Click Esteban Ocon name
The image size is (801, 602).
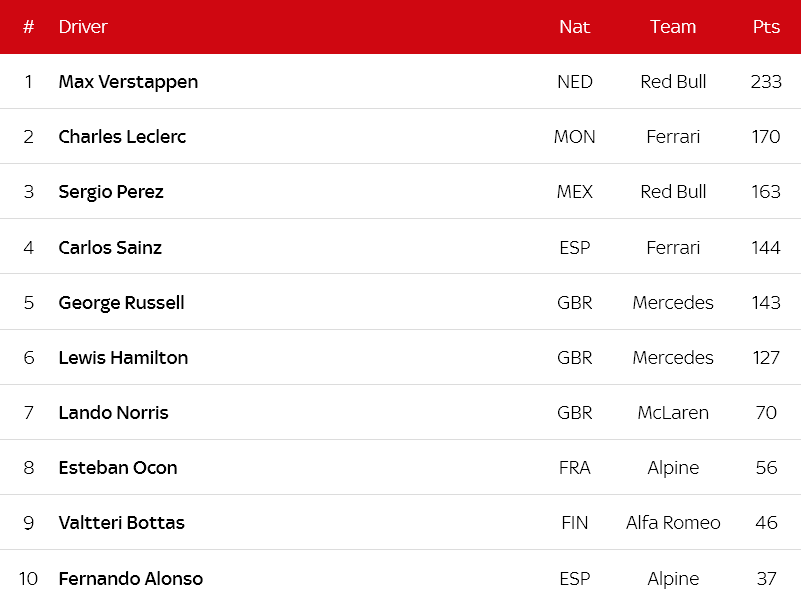[118, 468]
